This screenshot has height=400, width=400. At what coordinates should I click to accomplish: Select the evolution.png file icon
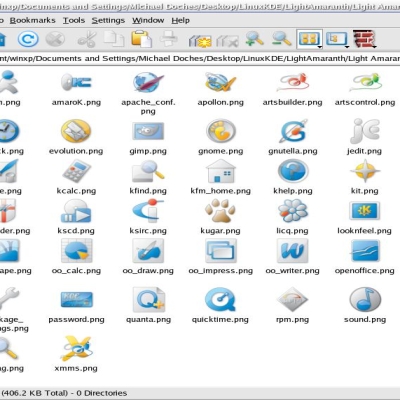point(76,131)
